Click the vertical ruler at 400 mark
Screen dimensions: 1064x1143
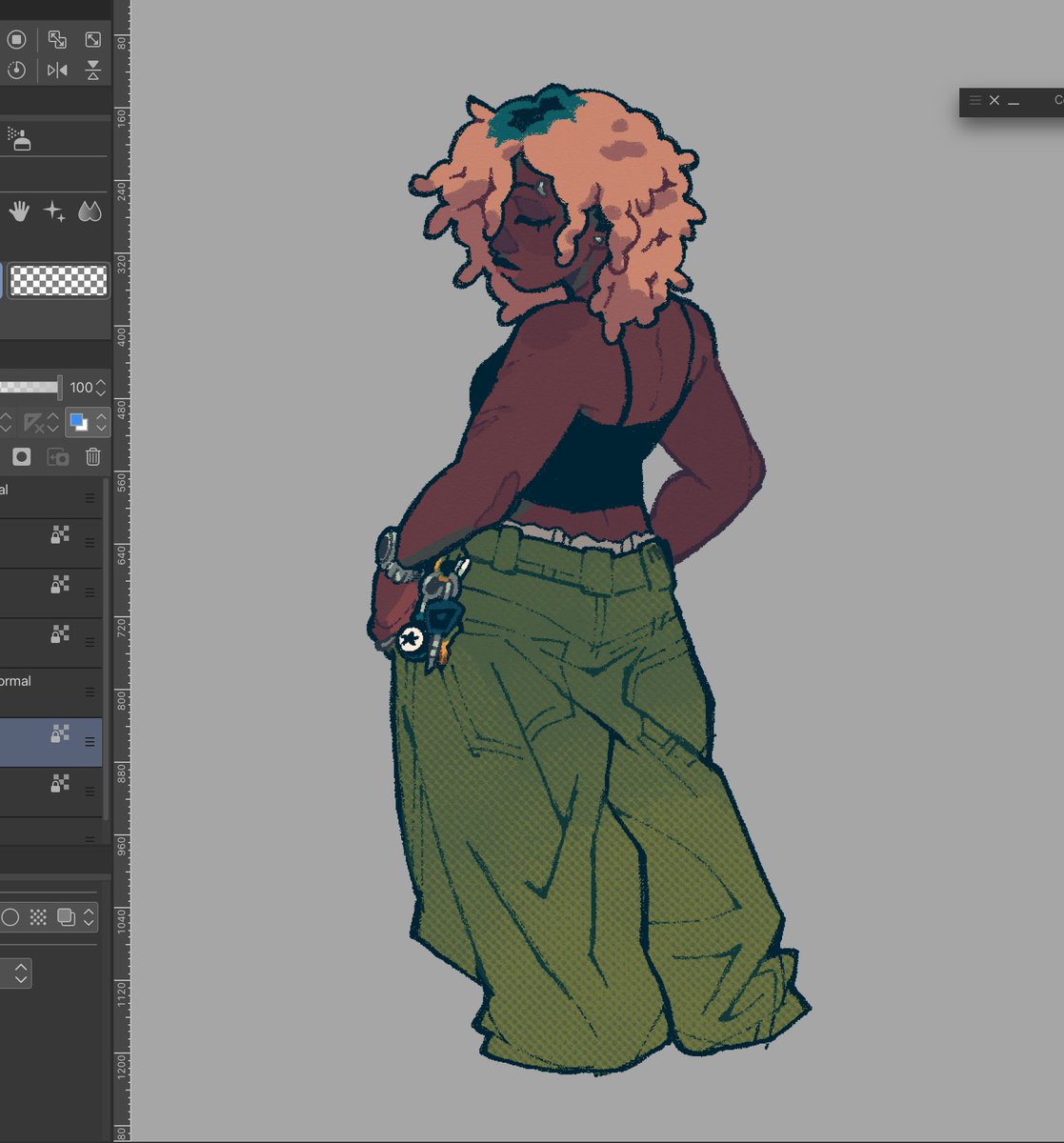pyautogui.click(x=121, y=335)
